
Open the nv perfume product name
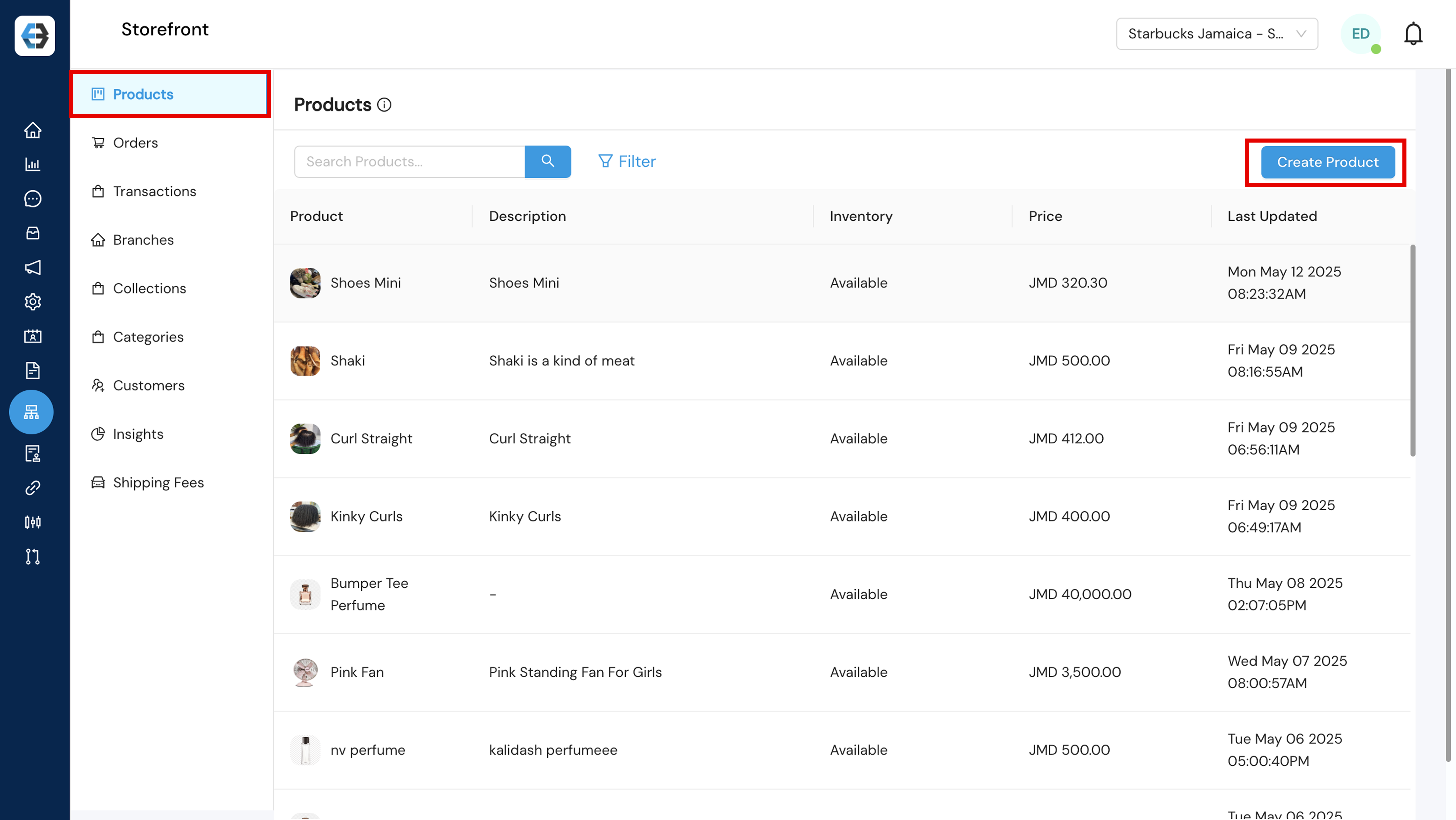368,750
